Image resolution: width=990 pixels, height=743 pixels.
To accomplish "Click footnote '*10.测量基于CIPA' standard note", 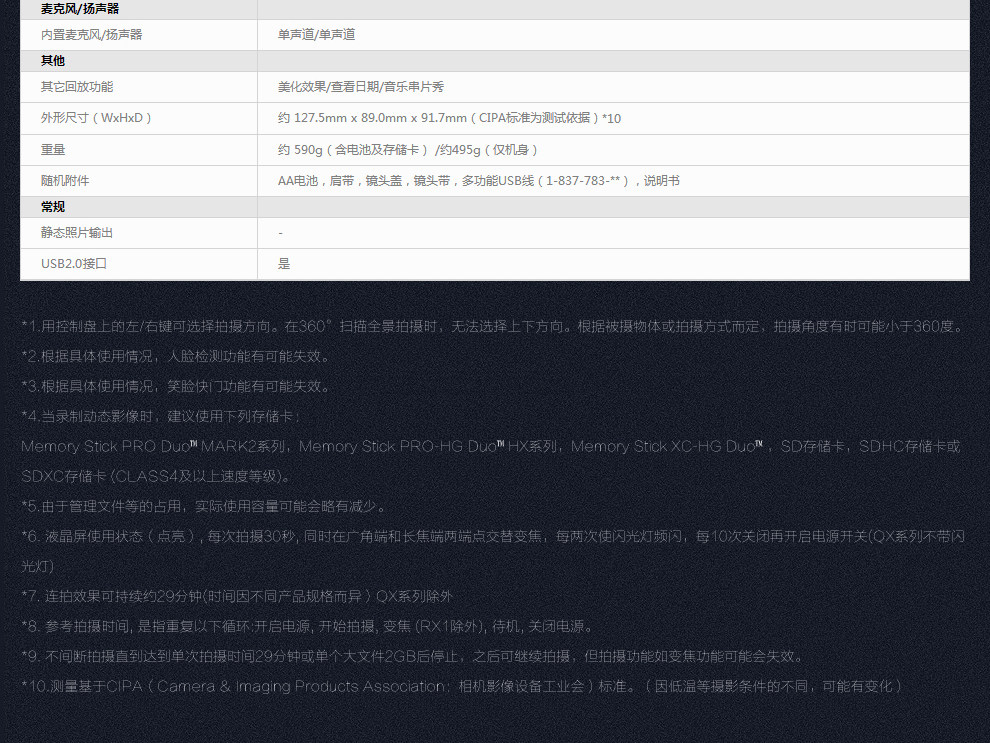I will [x=462, y=686].
